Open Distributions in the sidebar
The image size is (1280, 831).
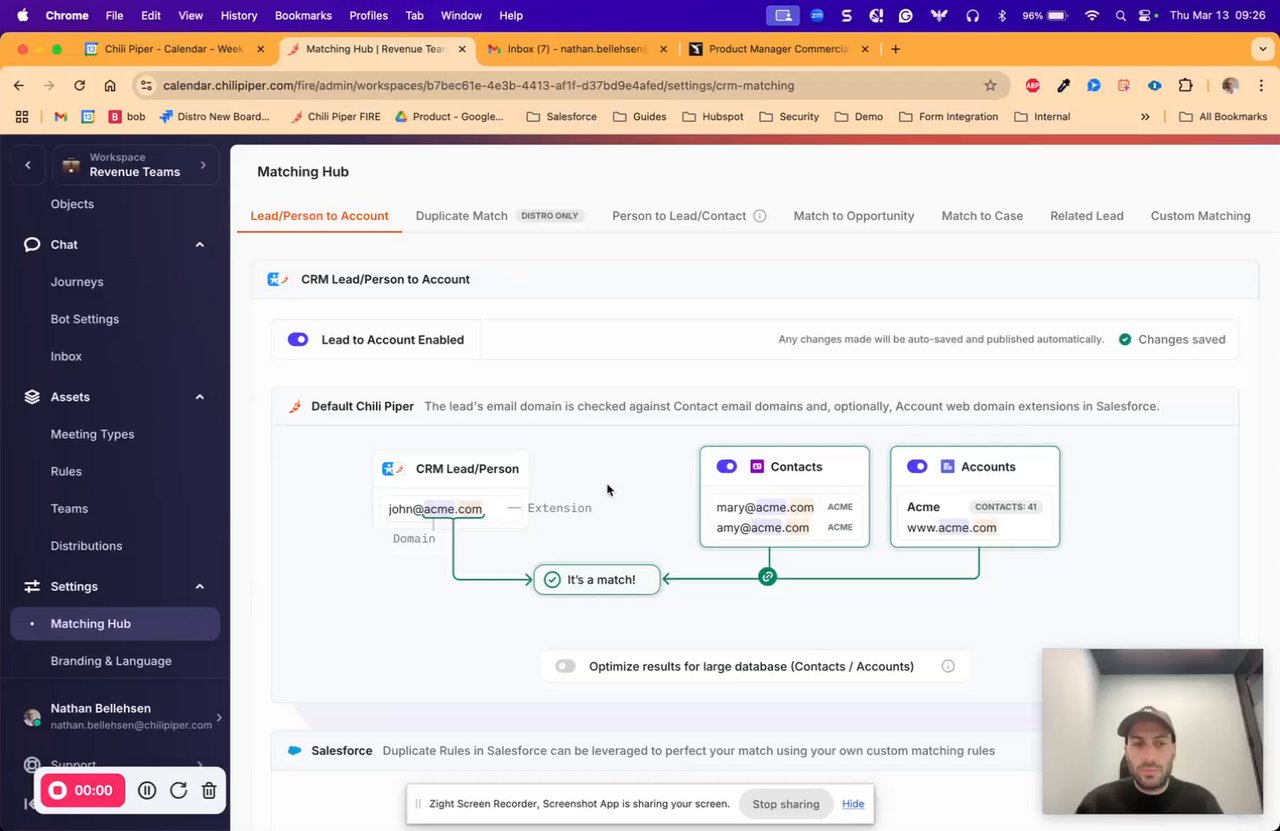click(86, 546)
